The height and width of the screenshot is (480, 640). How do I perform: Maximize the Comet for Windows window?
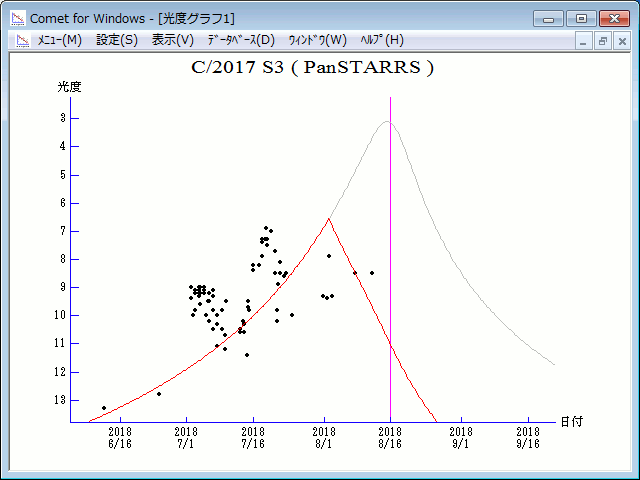[x=579, y=18]
